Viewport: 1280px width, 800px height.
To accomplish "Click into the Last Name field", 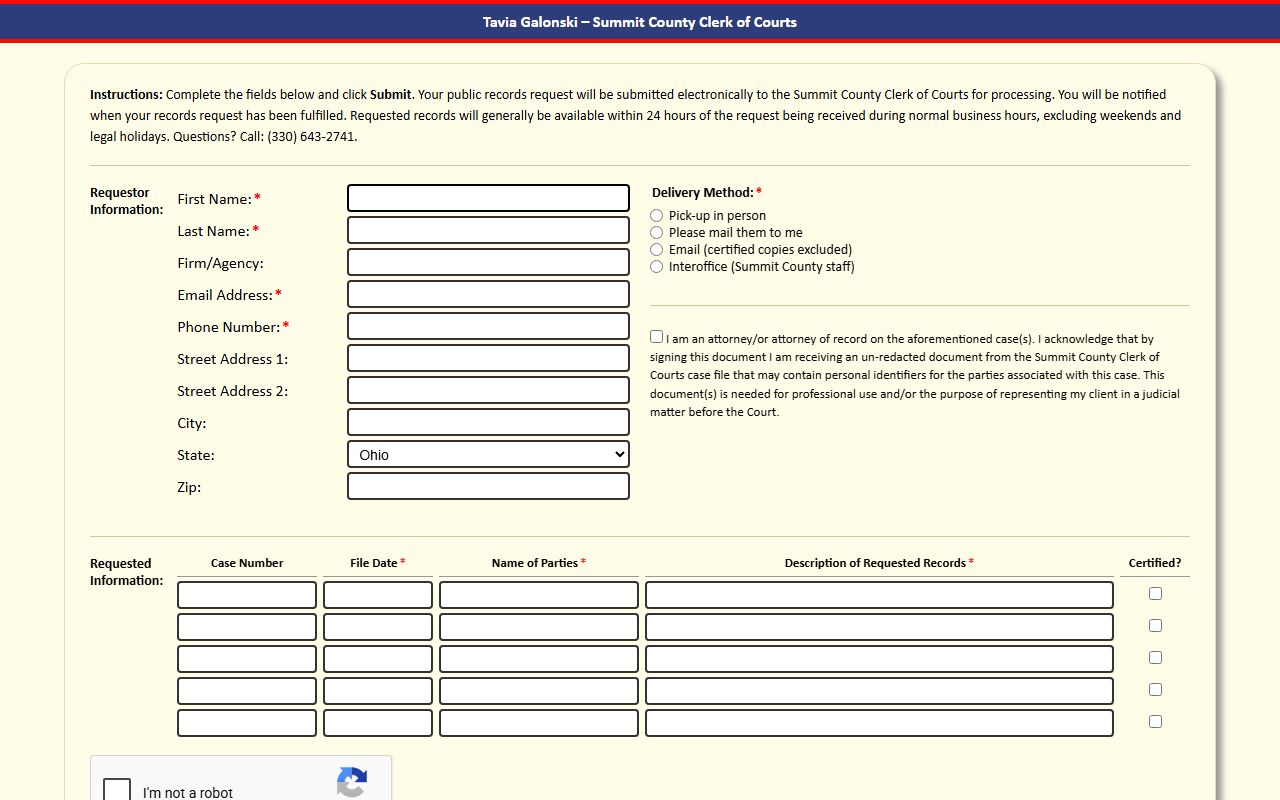I will tap(488, 230).
